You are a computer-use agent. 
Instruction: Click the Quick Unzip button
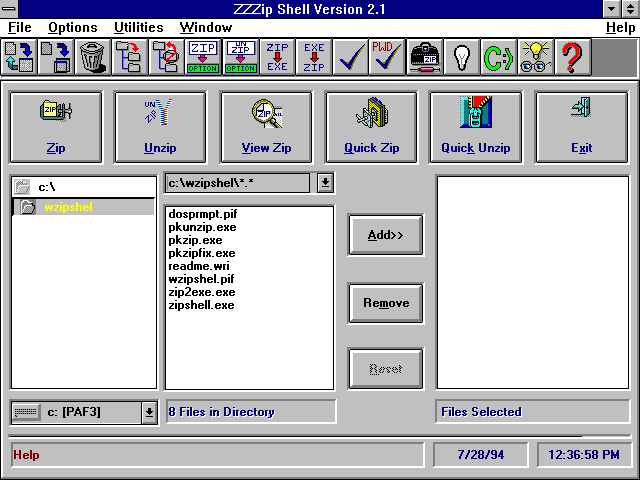coord(476,127)
